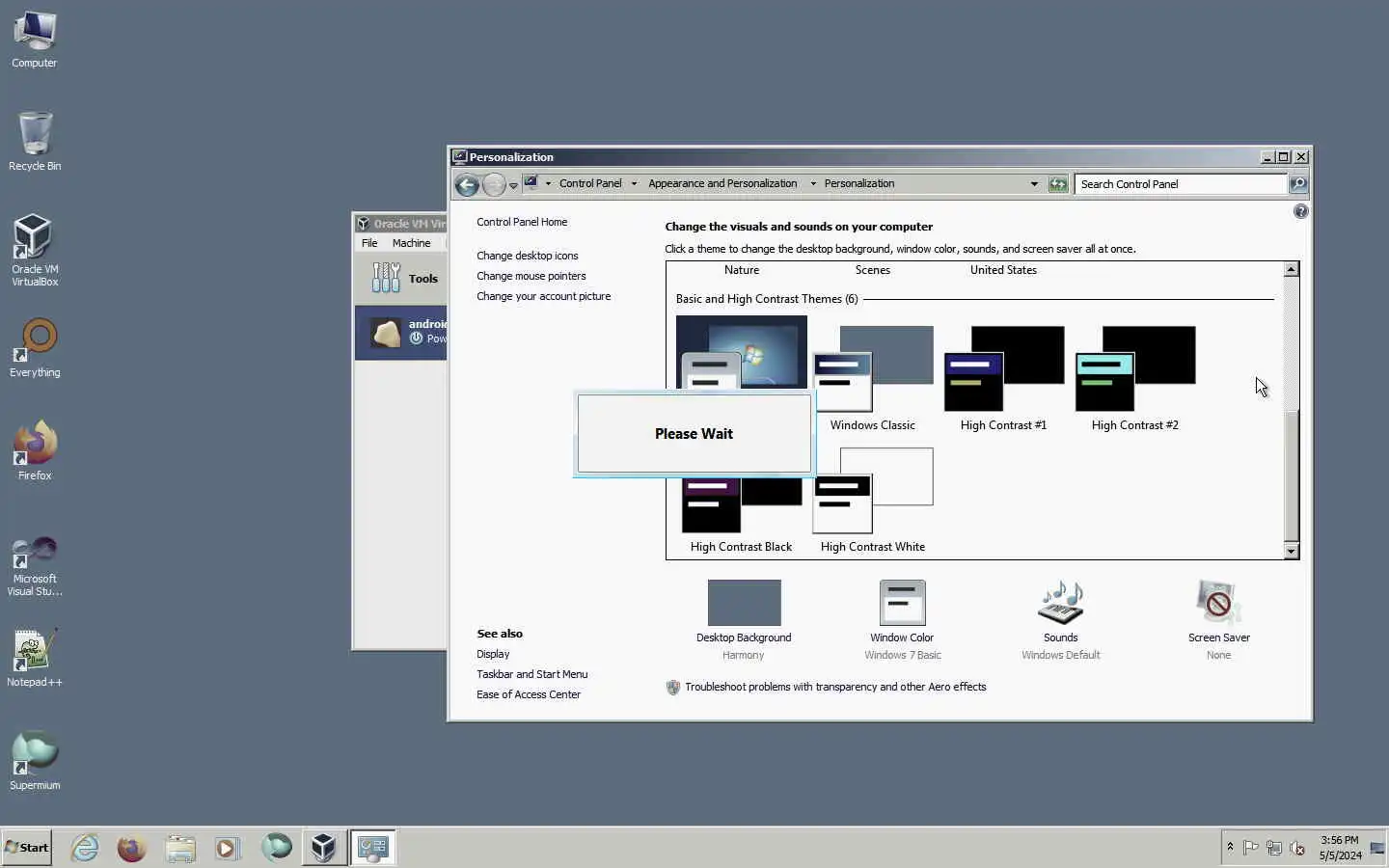Image resolution: width=1389 pixels, height=868 pixels.
Task: Open the Computer desktop icon
Action: 35,41
